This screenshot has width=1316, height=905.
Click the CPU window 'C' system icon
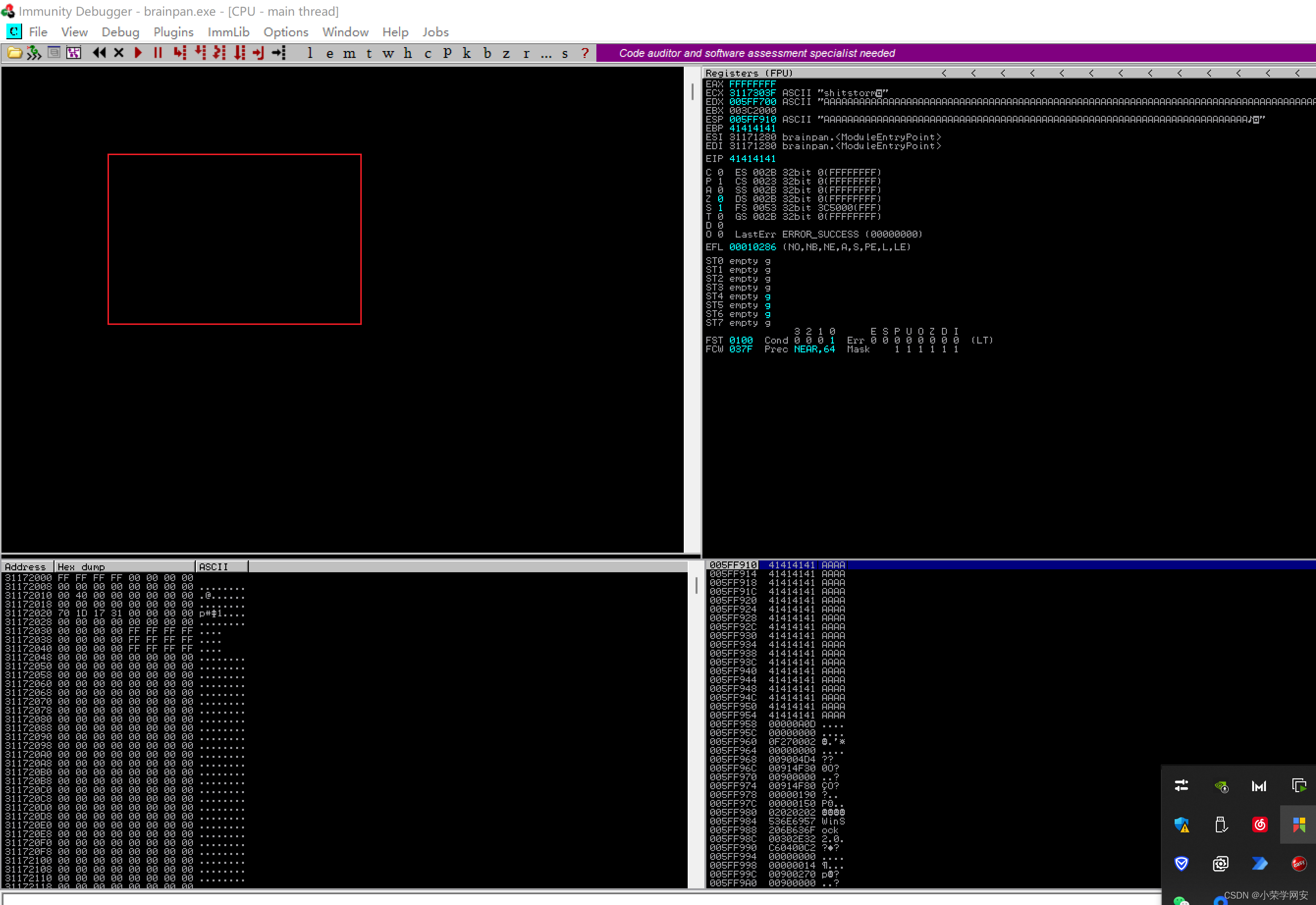14,31
